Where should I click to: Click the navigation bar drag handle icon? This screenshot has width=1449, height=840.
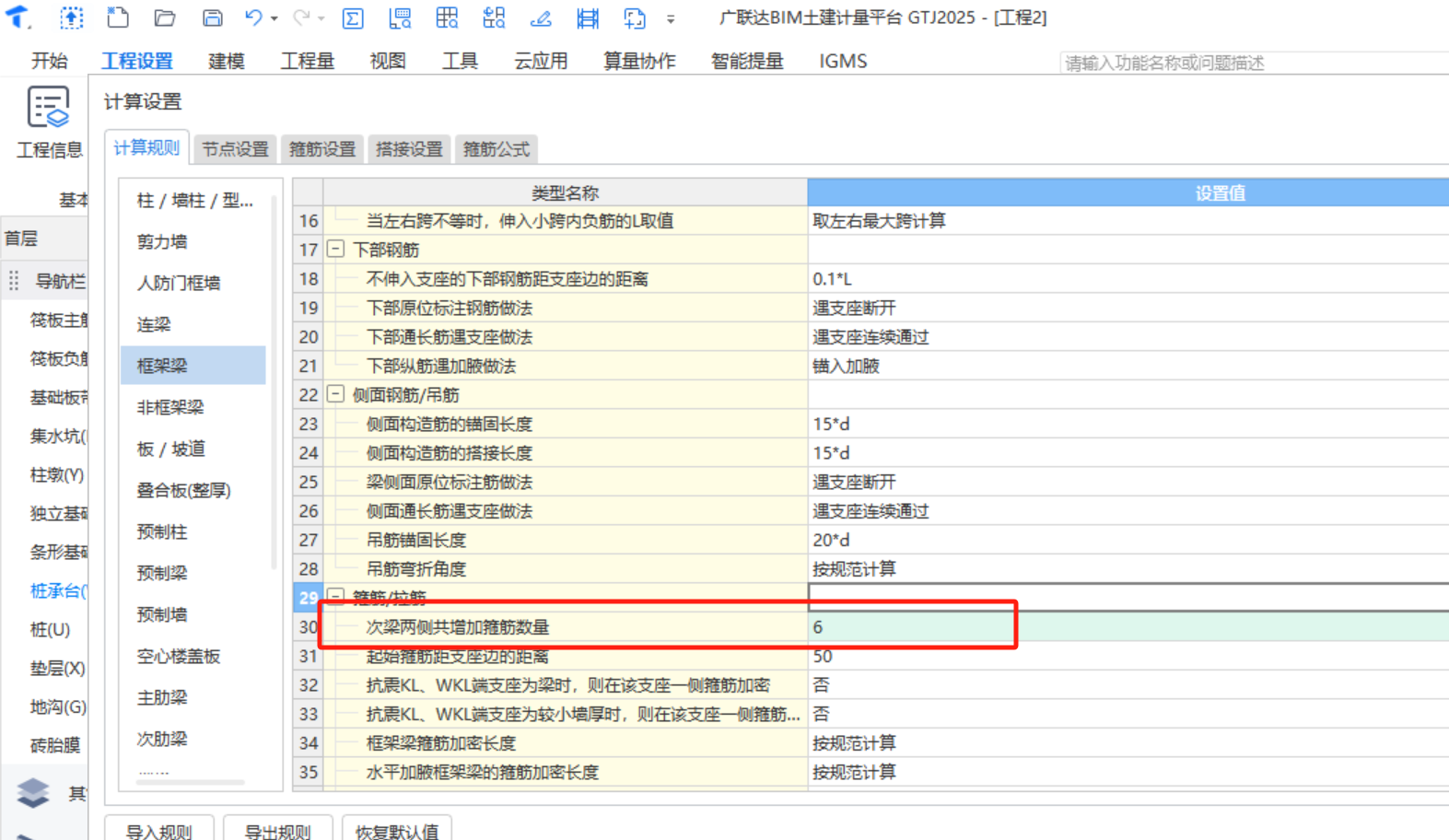click(x=14, y=281)
